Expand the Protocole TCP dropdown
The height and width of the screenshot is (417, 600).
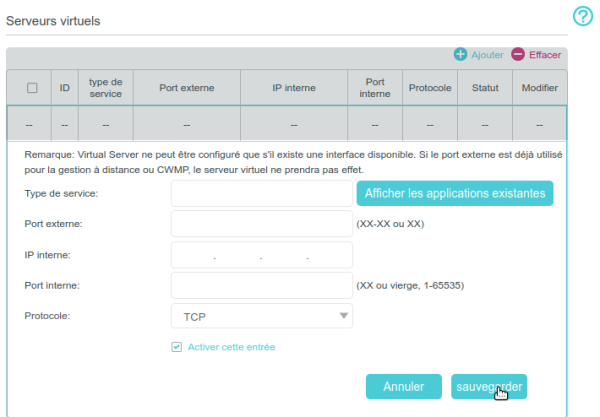(262, 316)
